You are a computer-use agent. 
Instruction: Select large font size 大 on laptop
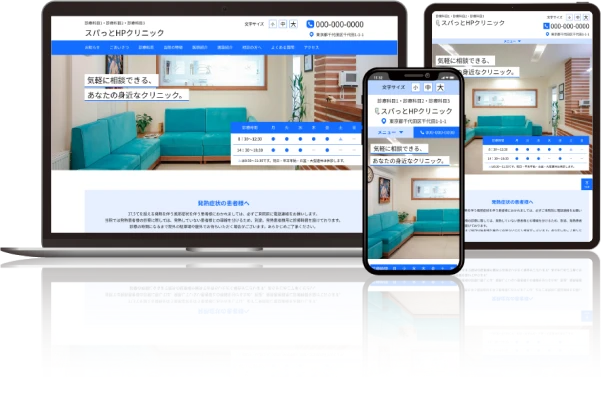coord(293,24)
